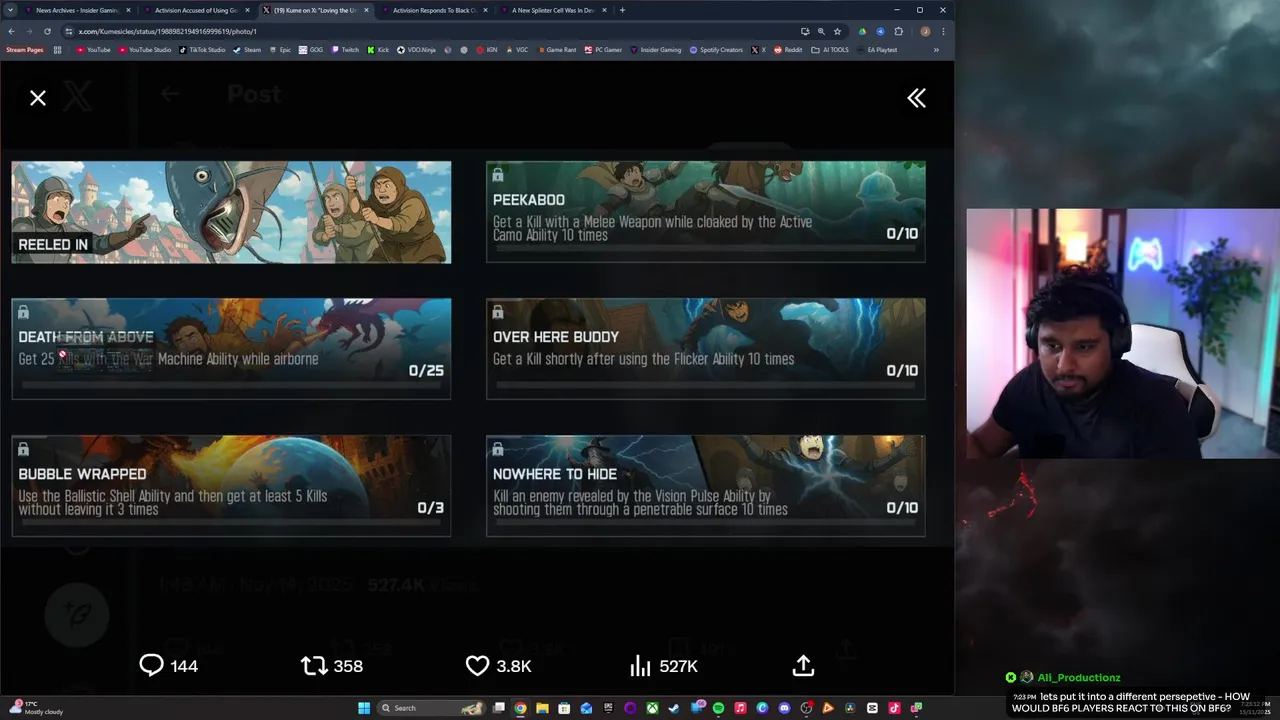Click the OVER HERE BUDDY challenge card
This screenshot has height=720, width=1280.
coord(705,349)
